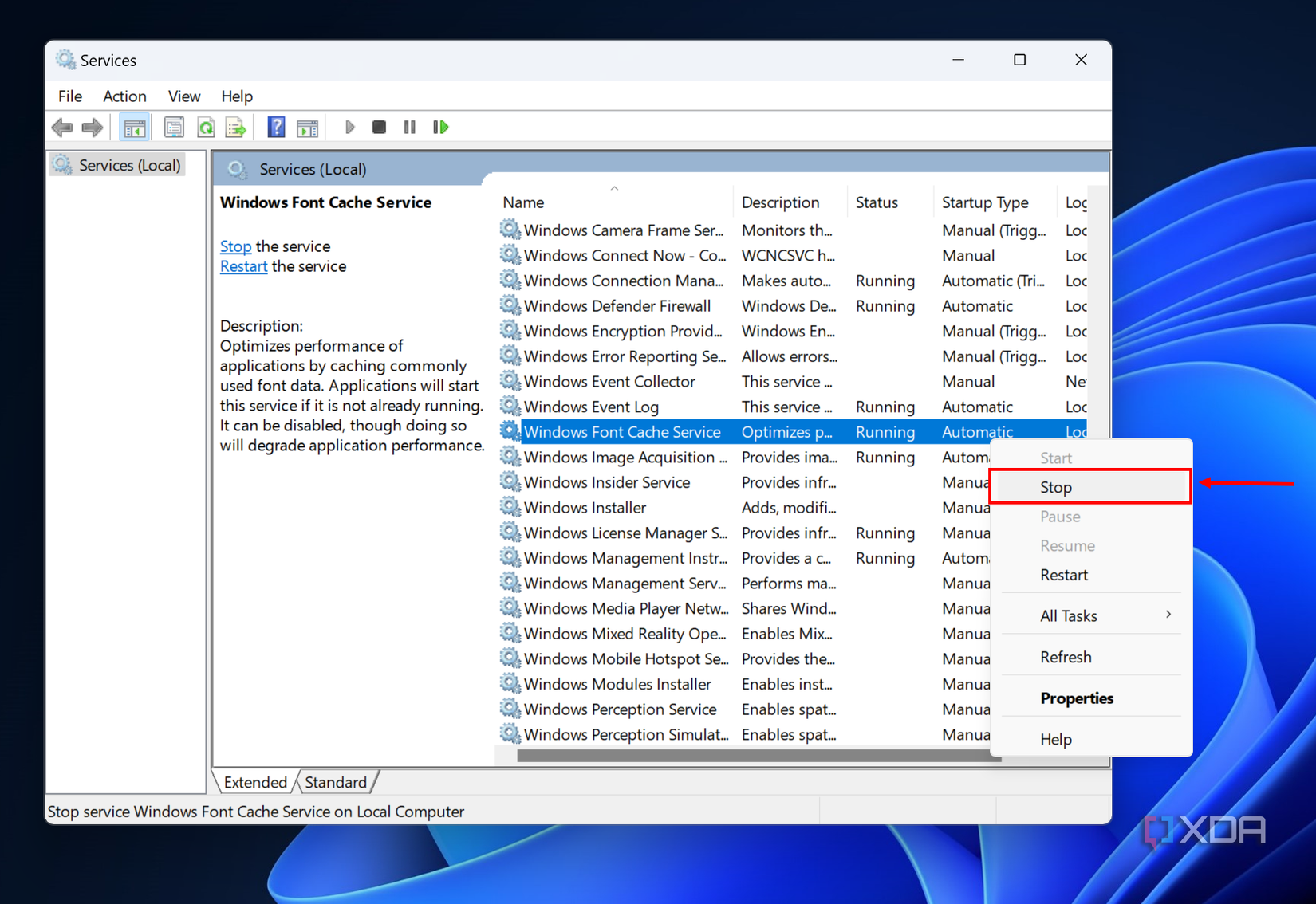Image resolution: width=1316 pixels, height=904 pixels.
Task: Click the Back arrow toolbar icon
Action: [x=62, y=128]
